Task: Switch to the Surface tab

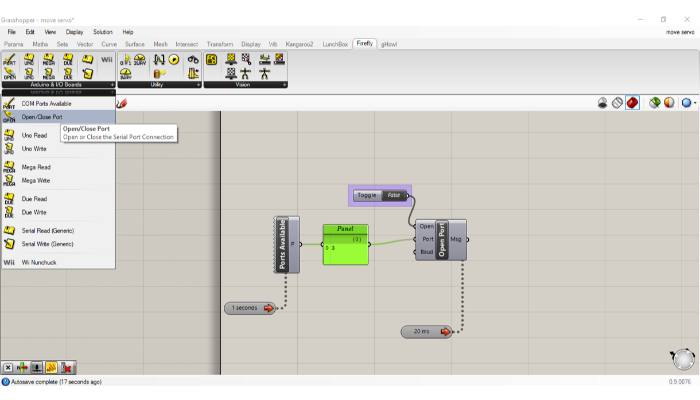Action: pyautogui.click(x=135, y=44)
